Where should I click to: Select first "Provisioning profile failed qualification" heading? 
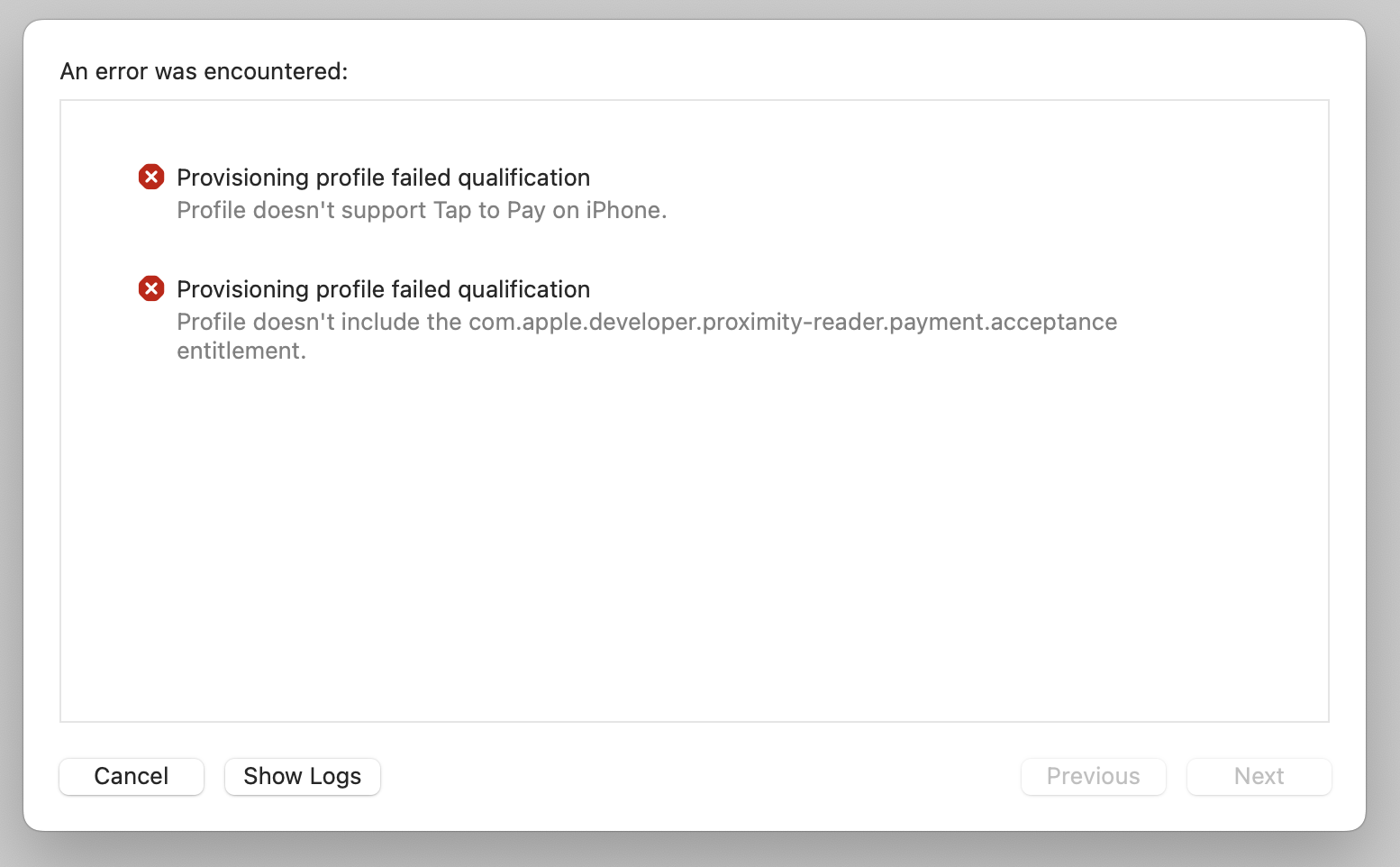pyautogui.click(x=384, y=178)
